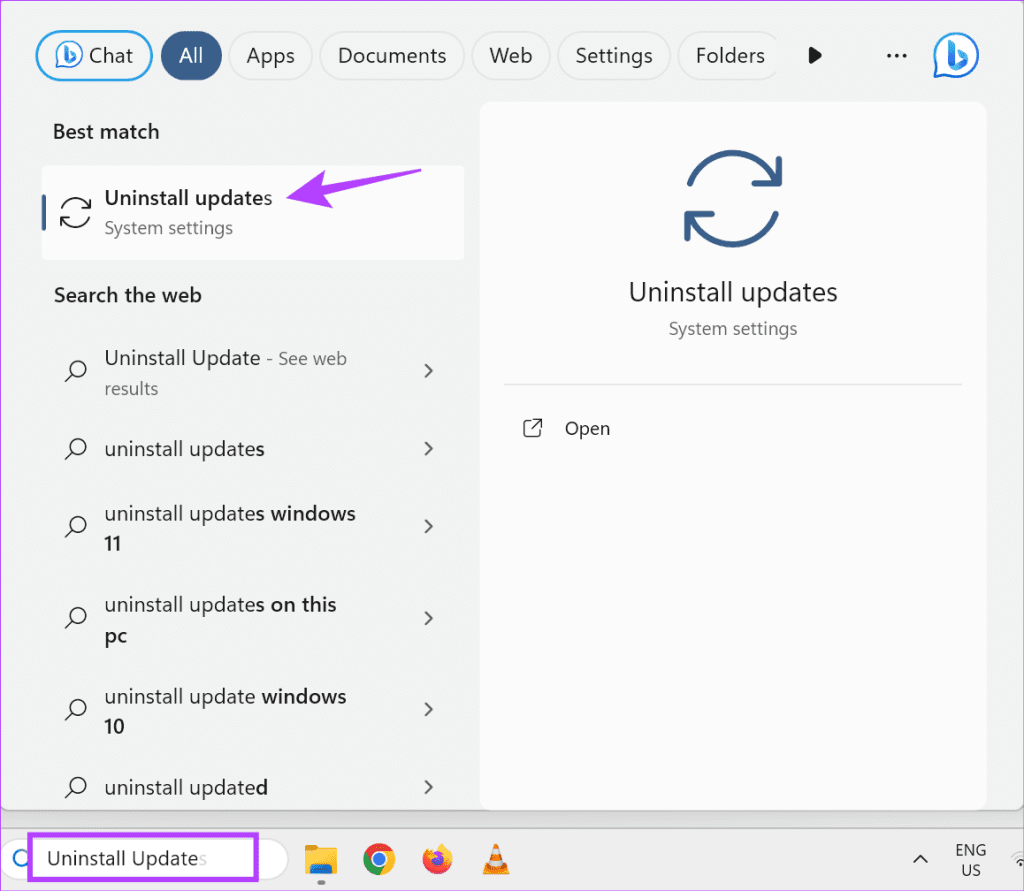Expand the hidden icons chevron in system tray
This screenshot has width=1024, height=891.
point(919,858)
